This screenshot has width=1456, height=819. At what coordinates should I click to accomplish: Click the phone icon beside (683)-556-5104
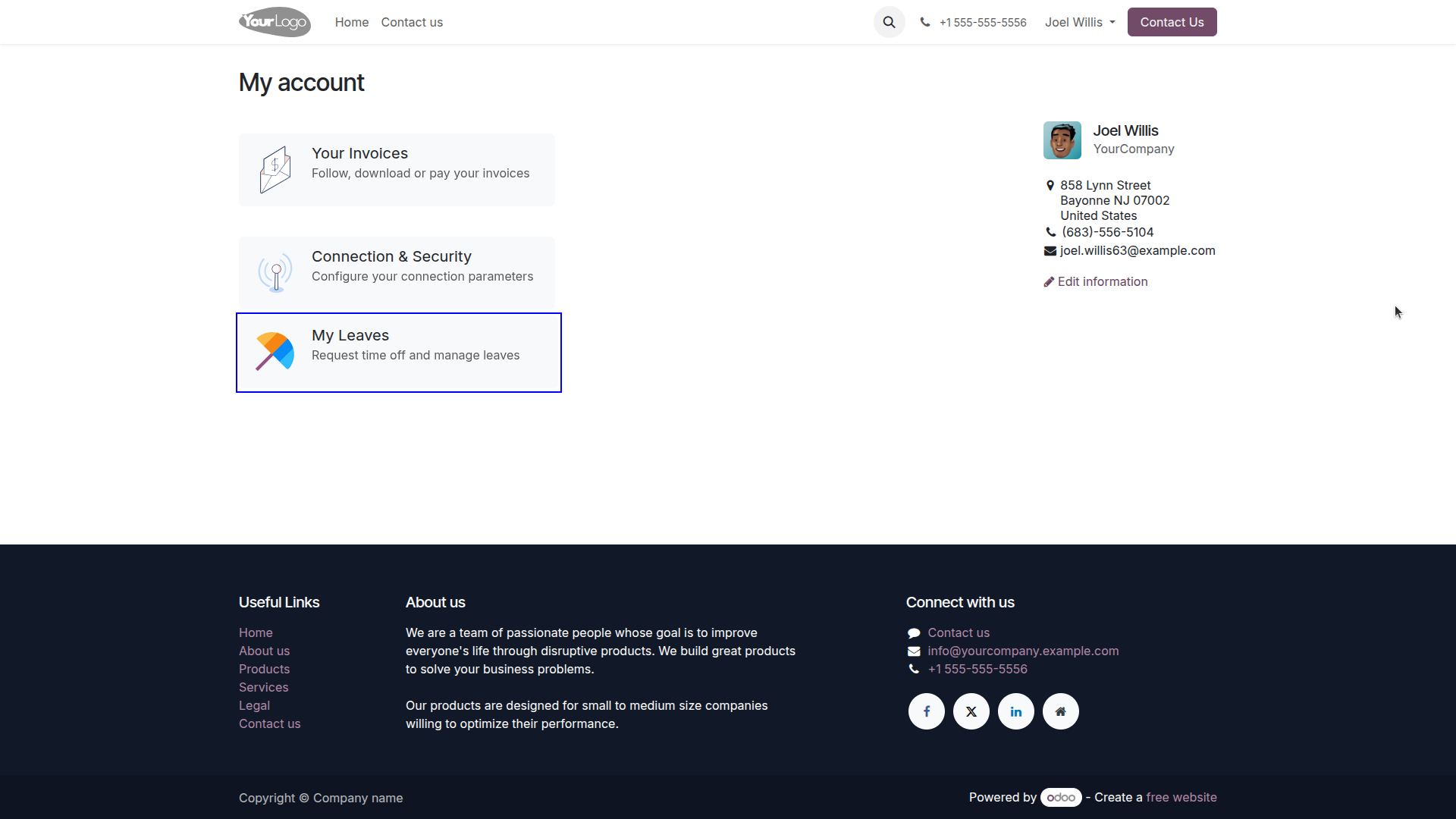coord(1051,233)
